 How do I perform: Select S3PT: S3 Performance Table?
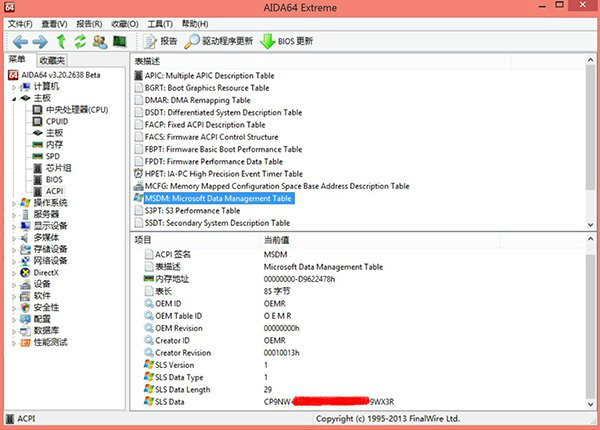pyautogui.click(x=192, y=211)
